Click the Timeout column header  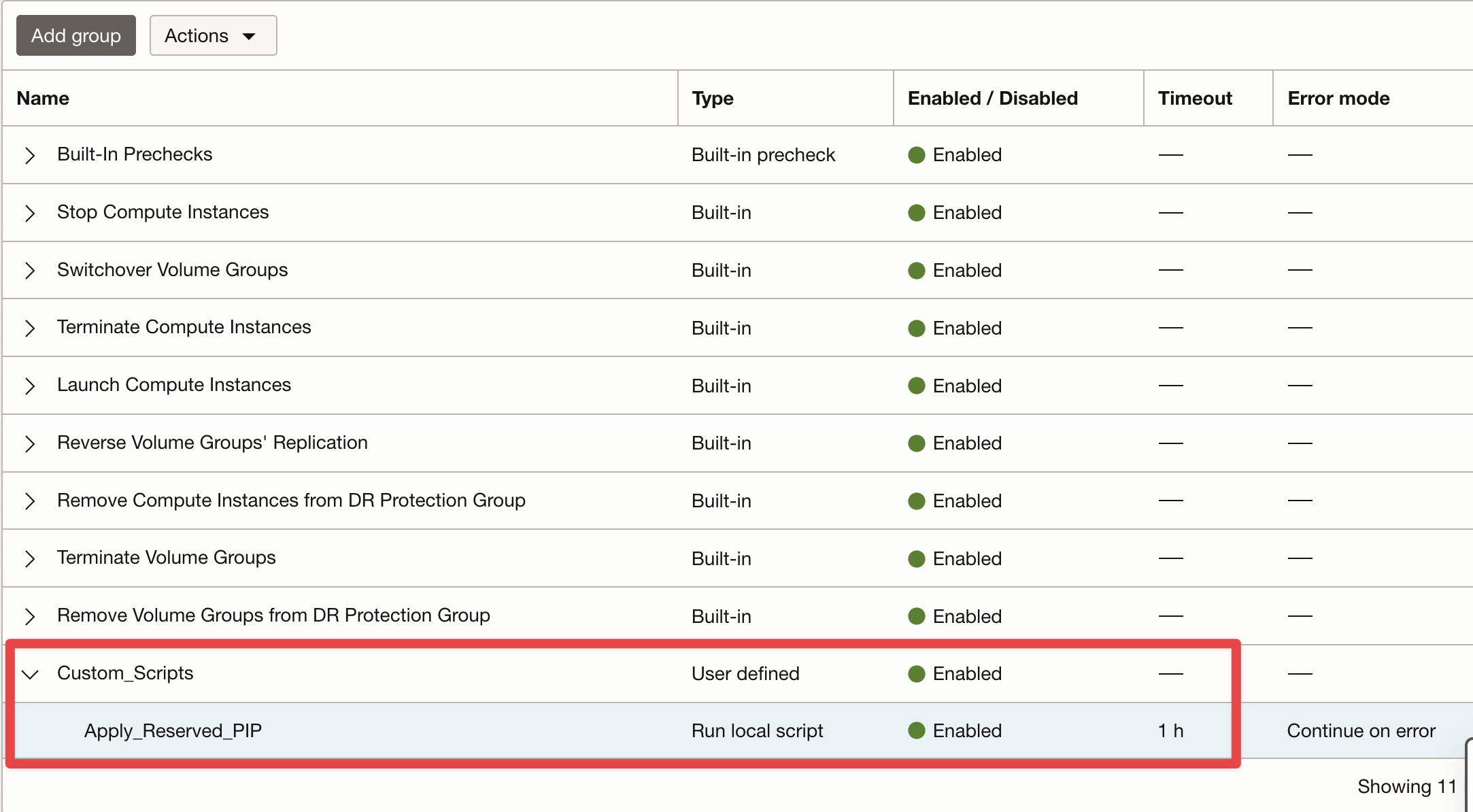[x=1194, y=99]
